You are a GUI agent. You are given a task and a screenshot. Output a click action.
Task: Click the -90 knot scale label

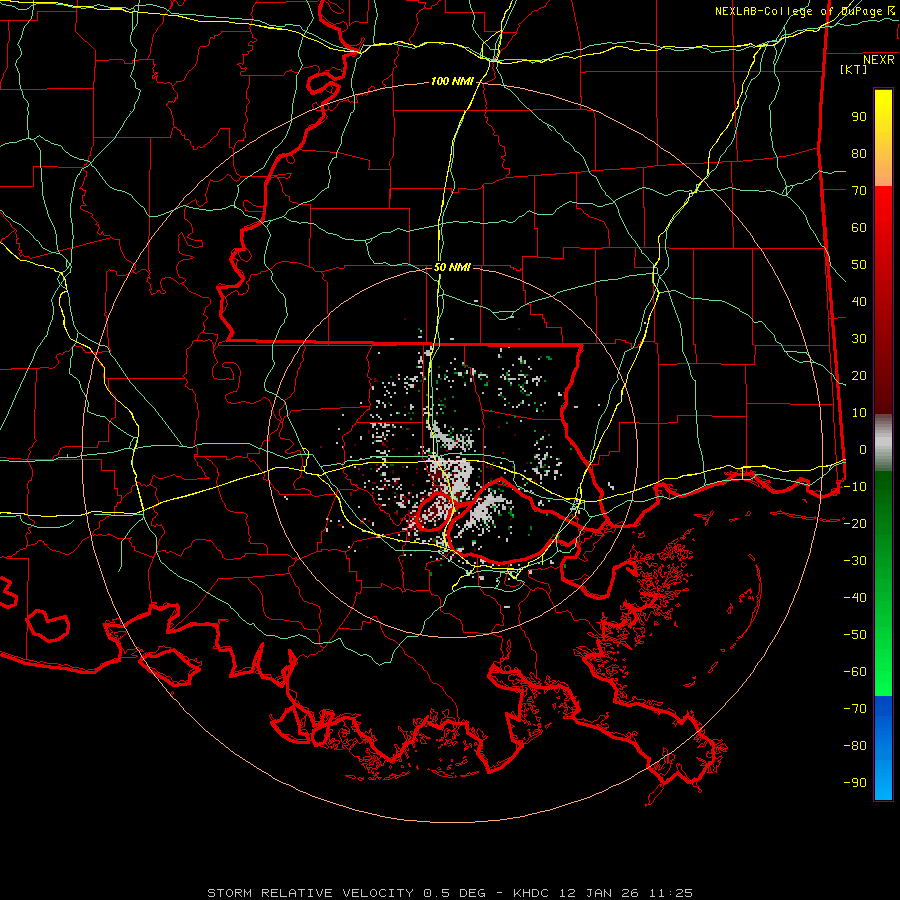[x=855, y=783]
